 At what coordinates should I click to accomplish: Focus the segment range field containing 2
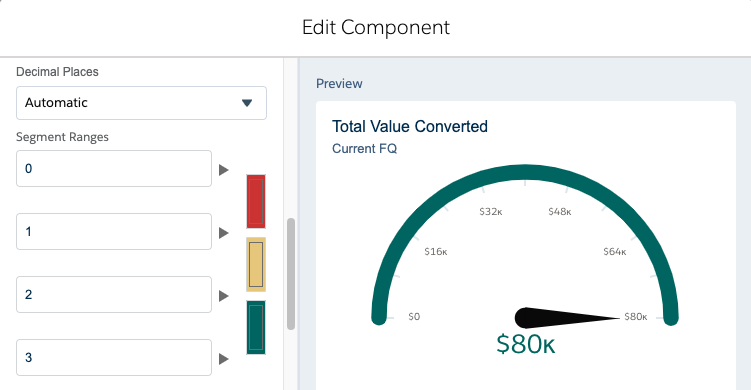pos(114,295)
